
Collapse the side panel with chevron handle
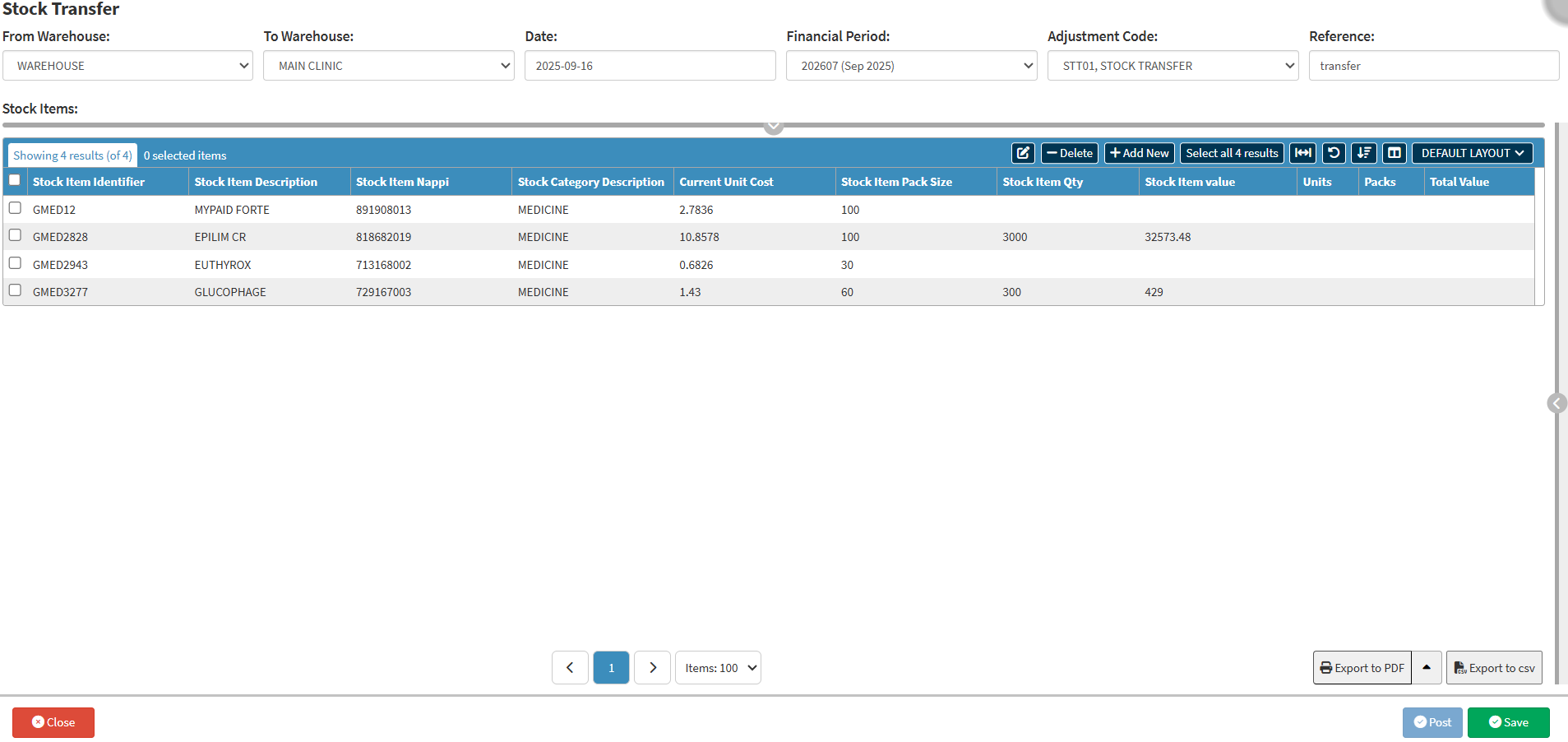[1556, 403]
